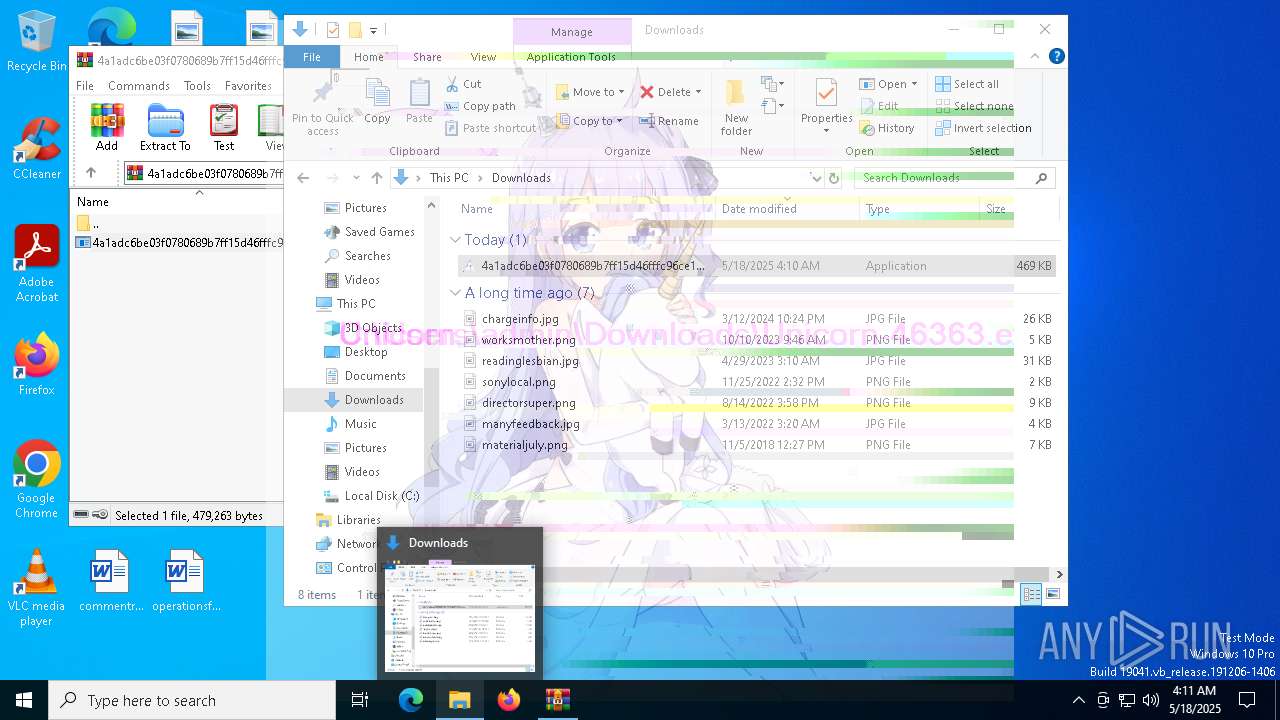1280x720 pixels.
Task: Click the Downloads taskbar preview thumbnail
Action: (460, 616)
